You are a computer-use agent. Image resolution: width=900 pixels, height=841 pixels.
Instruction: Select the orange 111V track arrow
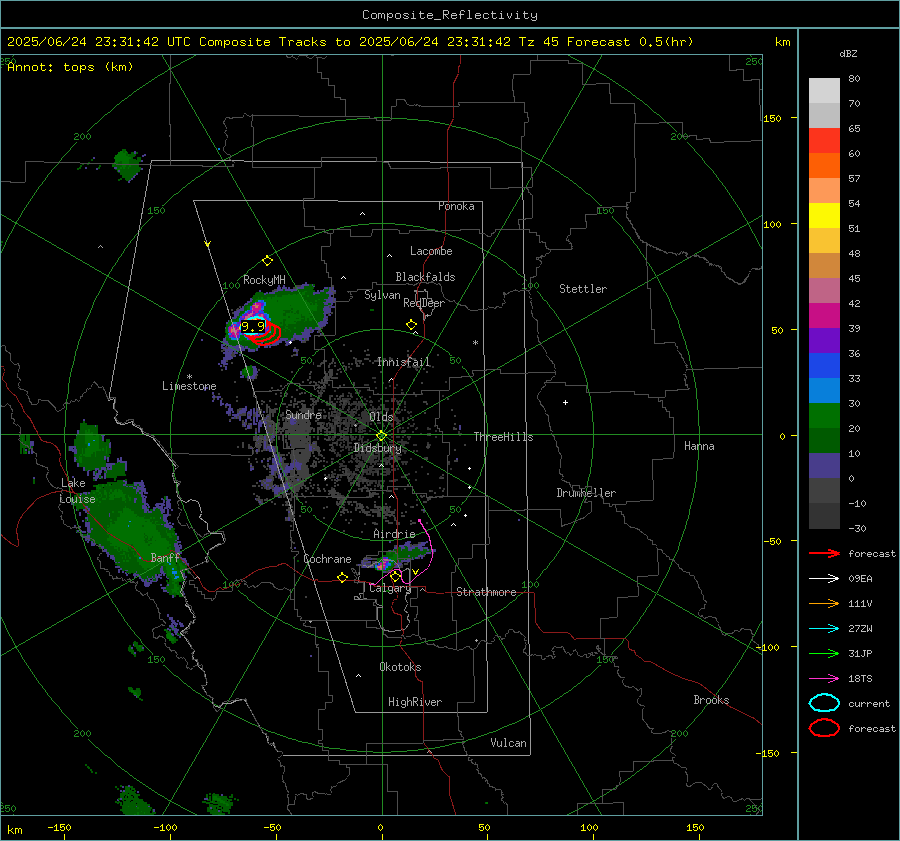(x=824, y=603)
